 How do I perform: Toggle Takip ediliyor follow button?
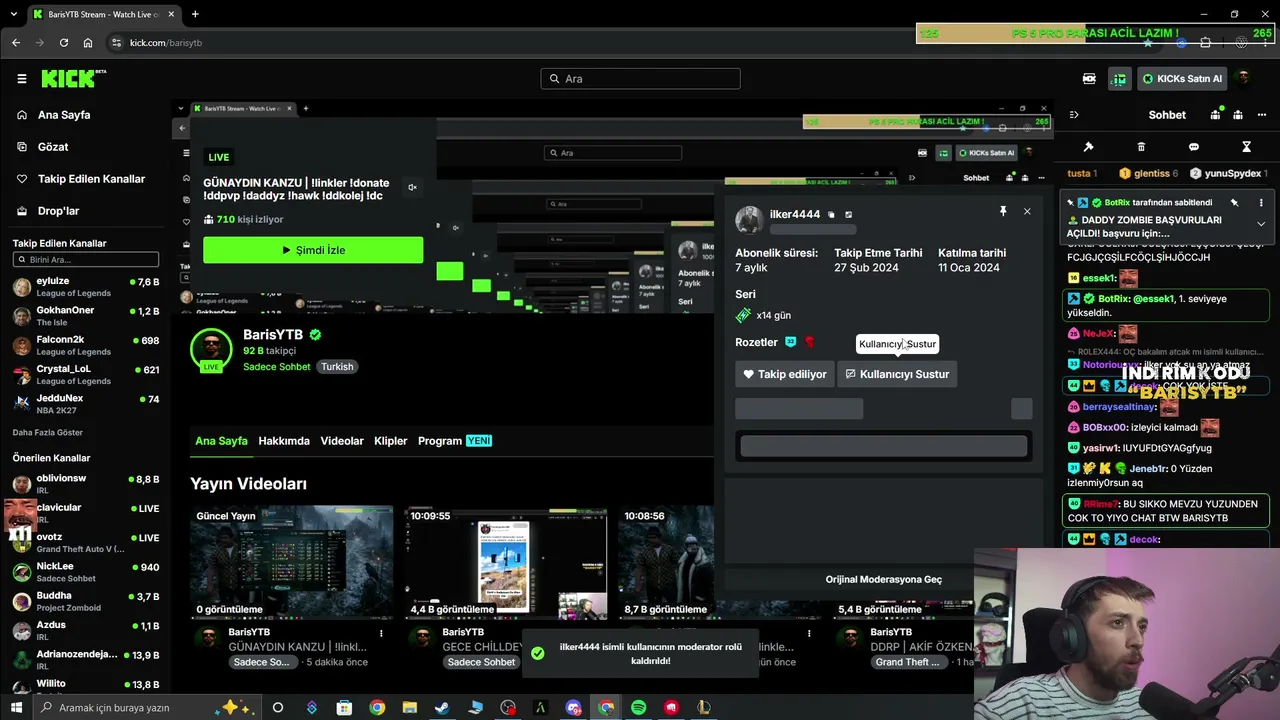tap(785, 374)
